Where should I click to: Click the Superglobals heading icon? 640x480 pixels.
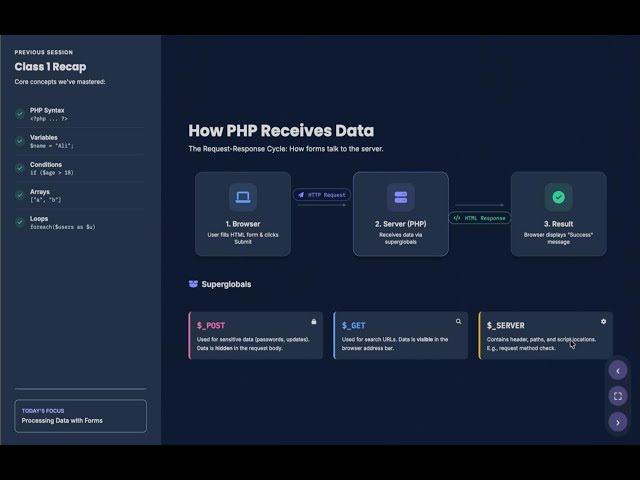193,284
